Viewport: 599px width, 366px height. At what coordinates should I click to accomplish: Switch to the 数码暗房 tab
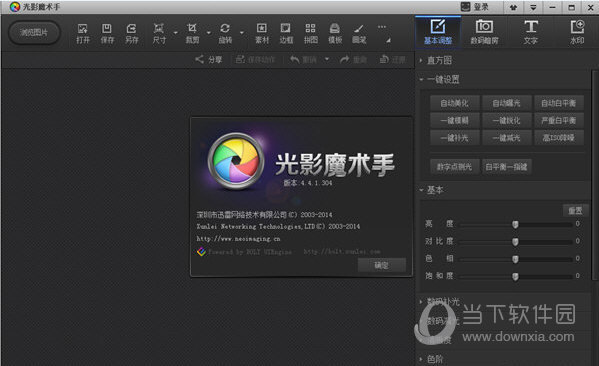(484, 32)
